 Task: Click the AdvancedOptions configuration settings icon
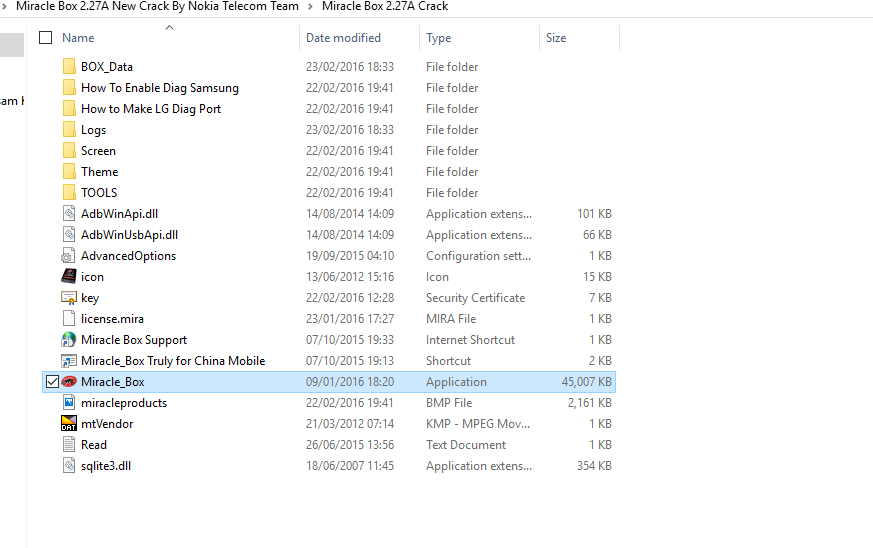68,256
